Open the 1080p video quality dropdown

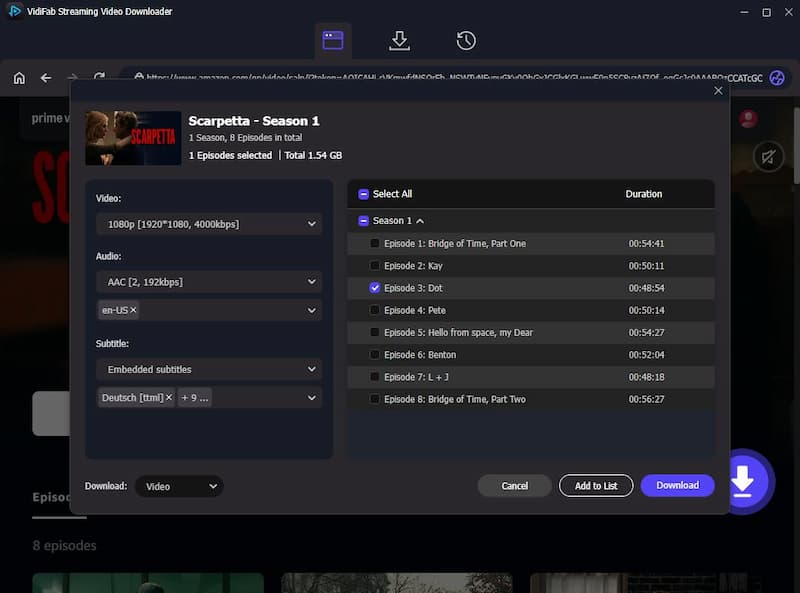[207, 223]
